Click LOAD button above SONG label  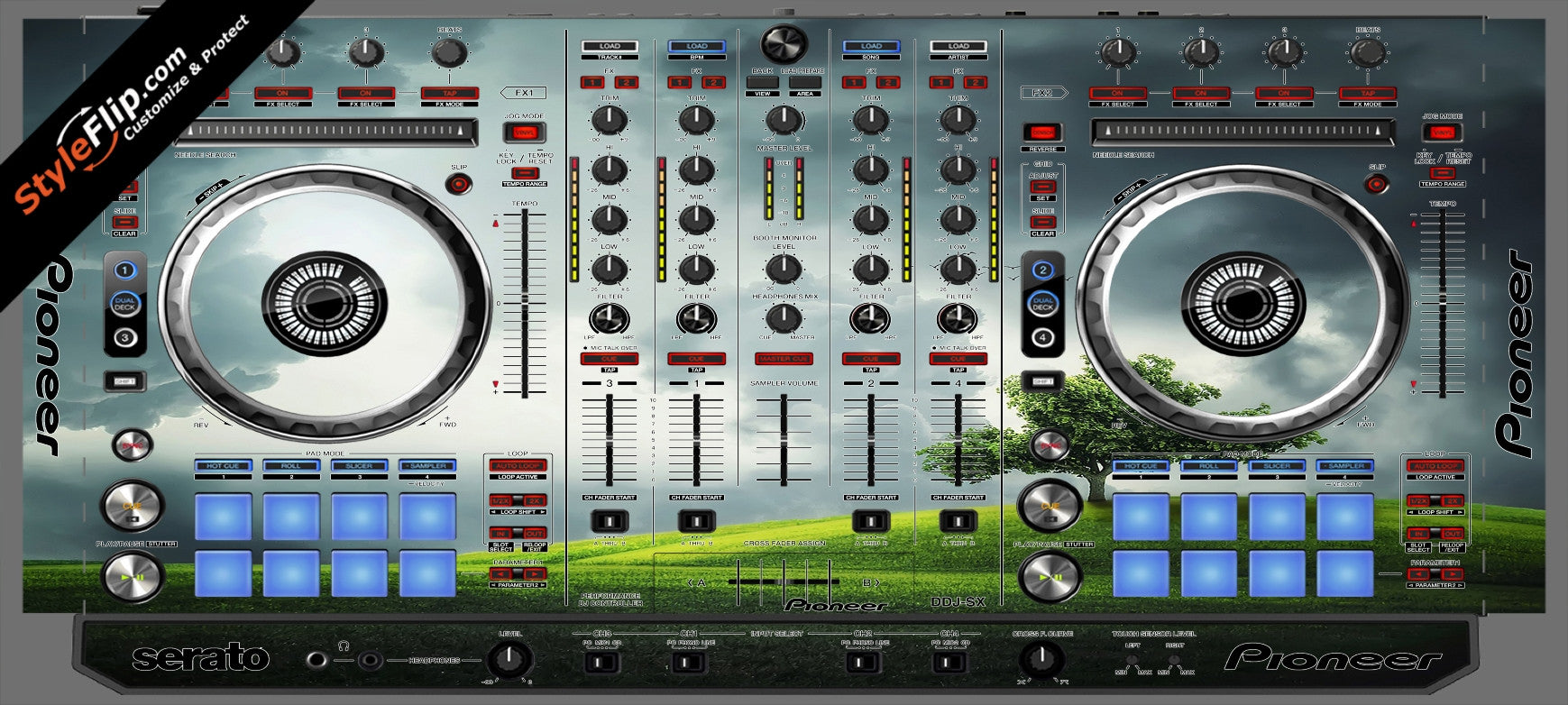(x=871, y=46)
